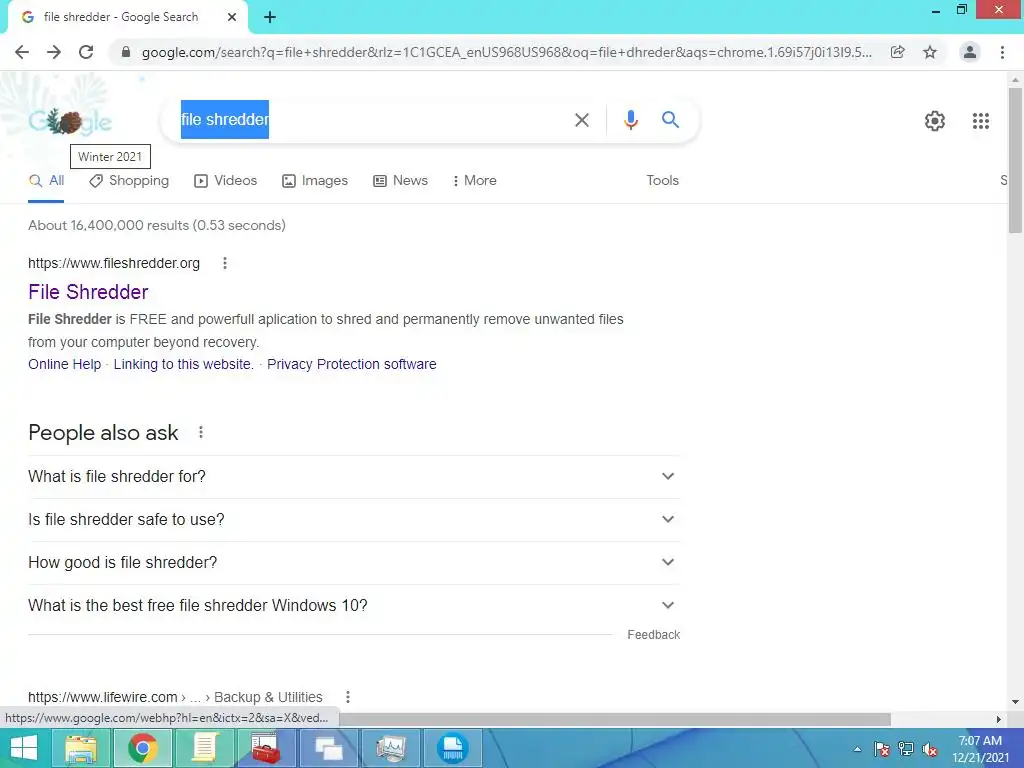This screenshot has width=1024, height=768.
Task: Expand Is file shredder safe to use?
Action: (x=353, y=520)
